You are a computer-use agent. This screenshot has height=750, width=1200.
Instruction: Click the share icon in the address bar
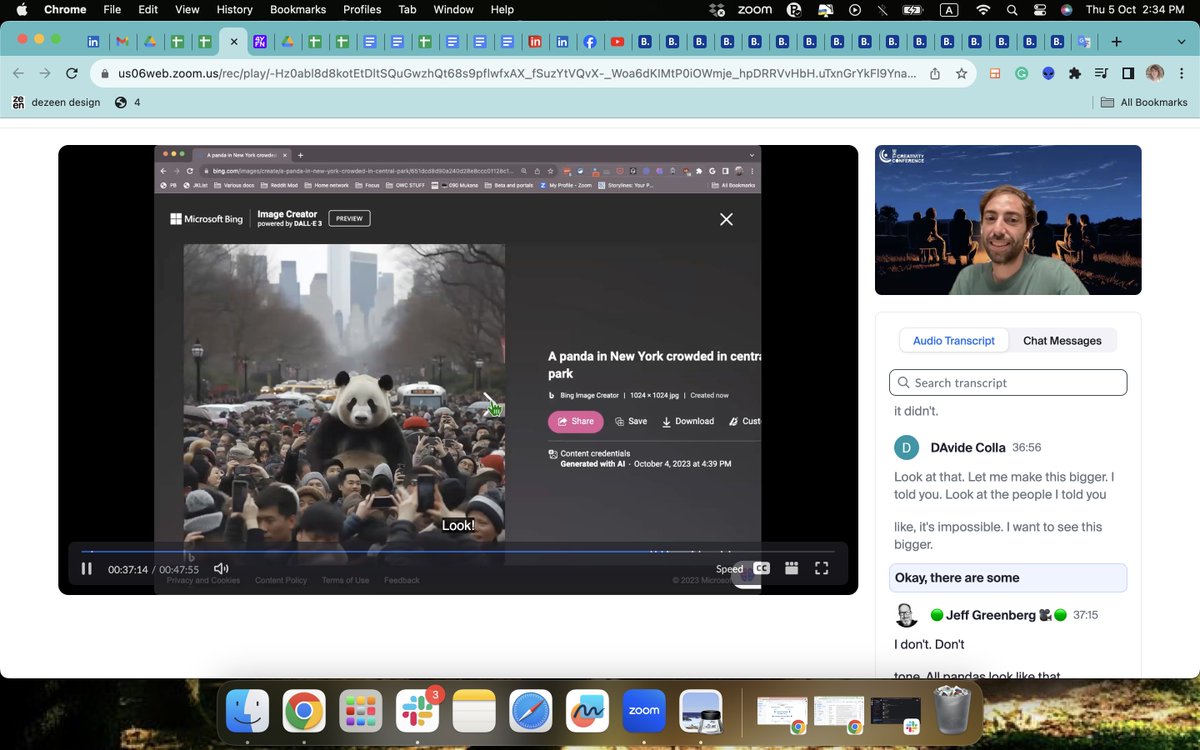coord(934,73)
